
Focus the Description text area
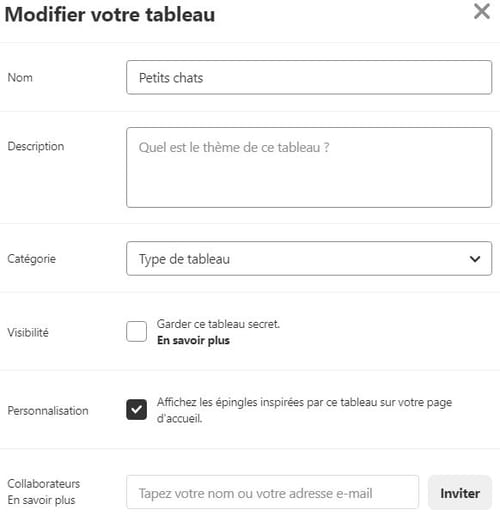pyautogui.click(x=309, y=167)
